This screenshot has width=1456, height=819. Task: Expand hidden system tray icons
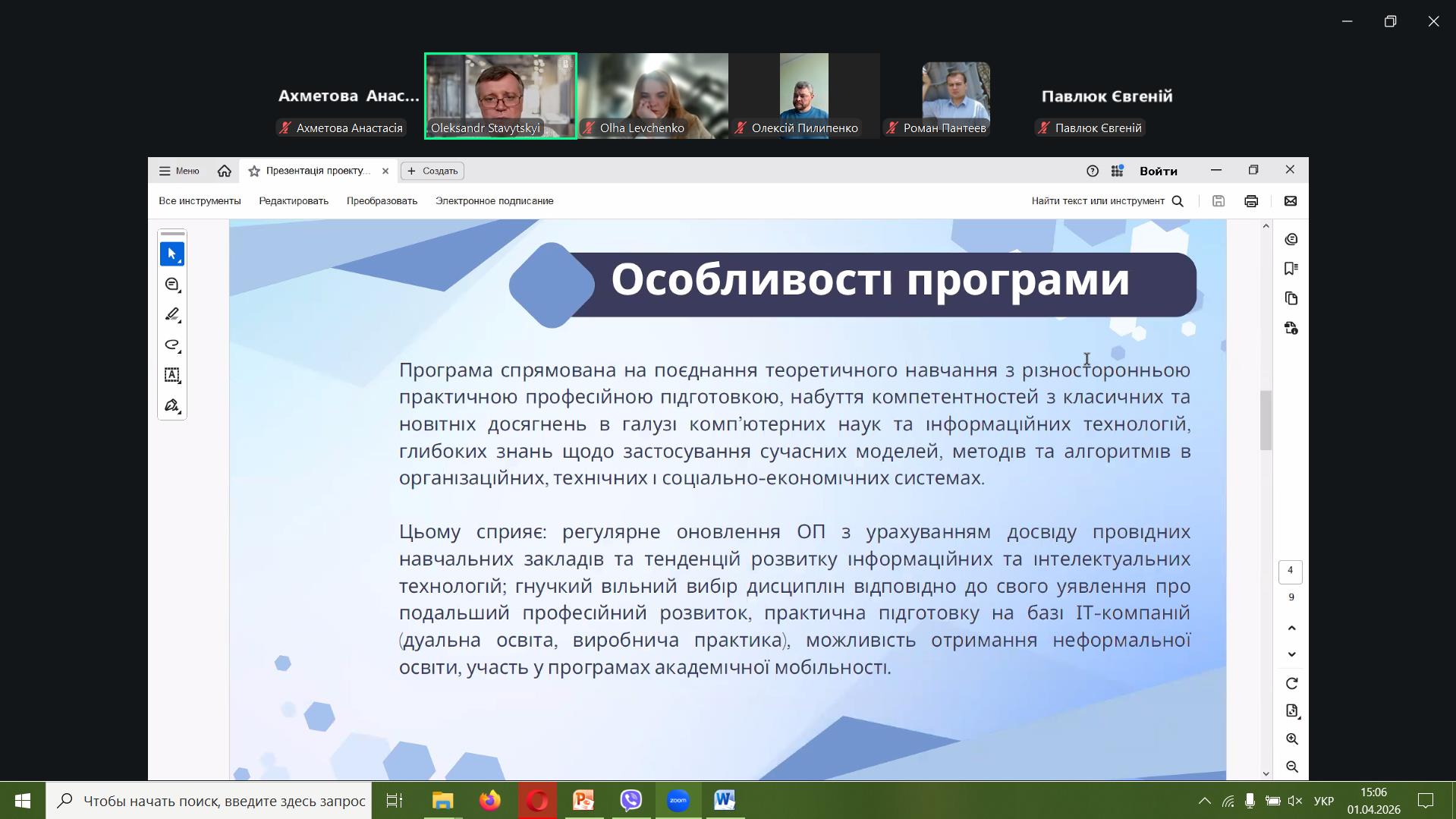1204,801
